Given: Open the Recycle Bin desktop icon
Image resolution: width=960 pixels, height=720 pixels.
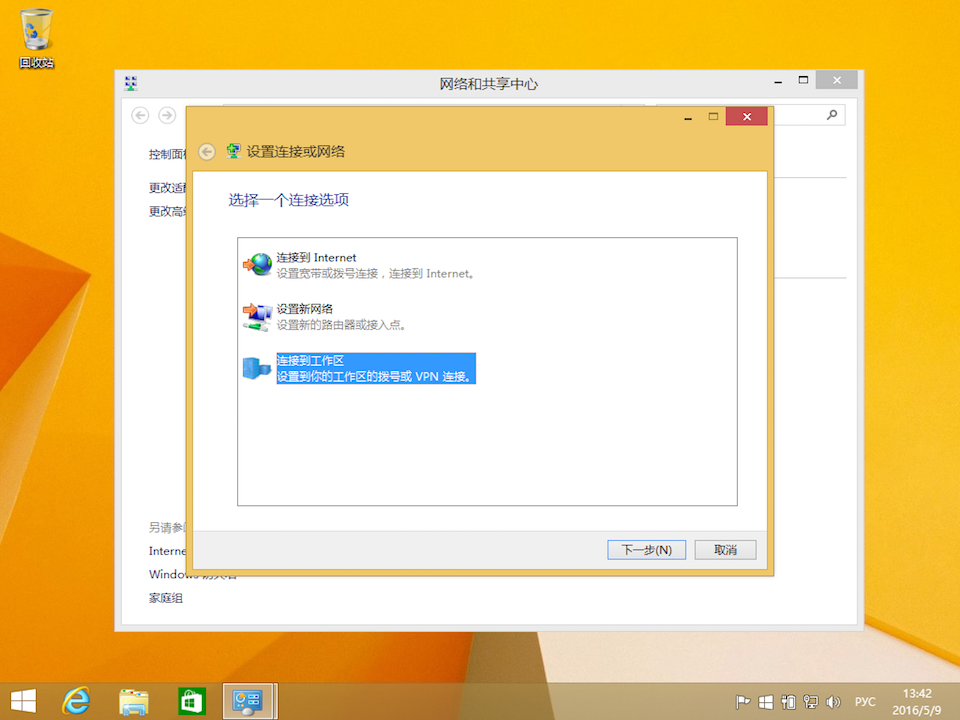Looking at the screenshot, I should (36, 38).
